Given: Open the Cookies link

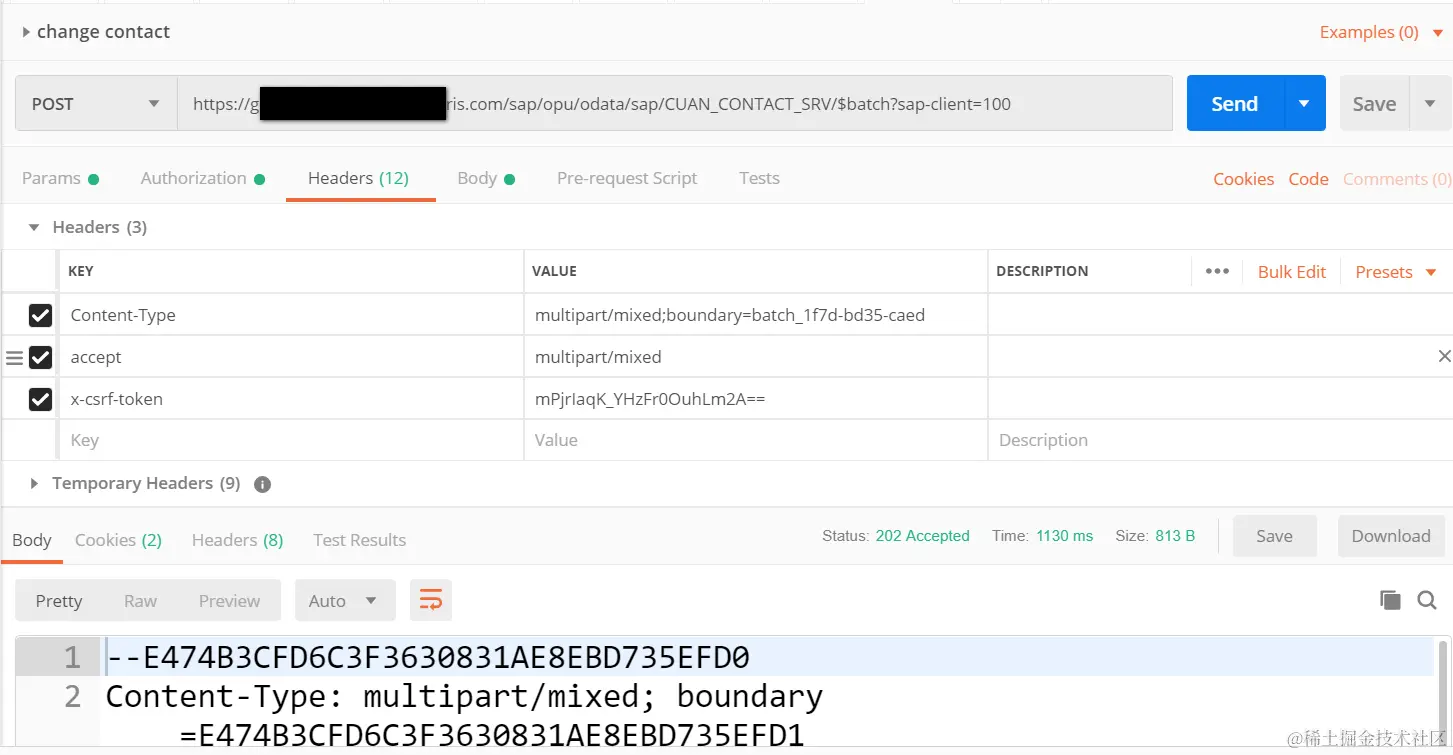Looking at the screenshot, I should [1243, 180].
